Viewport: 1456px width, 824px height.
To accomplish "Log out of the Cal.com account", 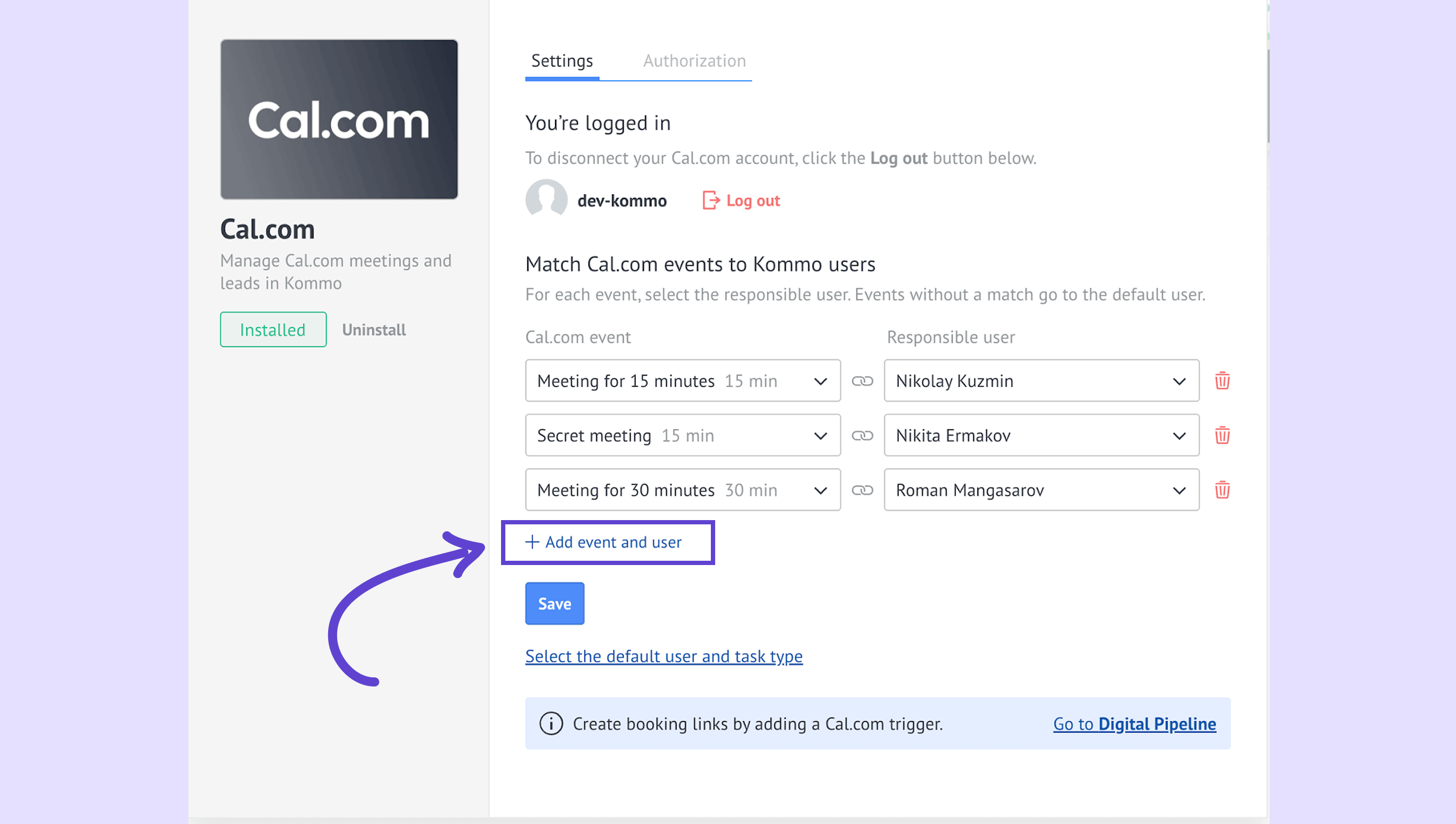I will 741,200.
